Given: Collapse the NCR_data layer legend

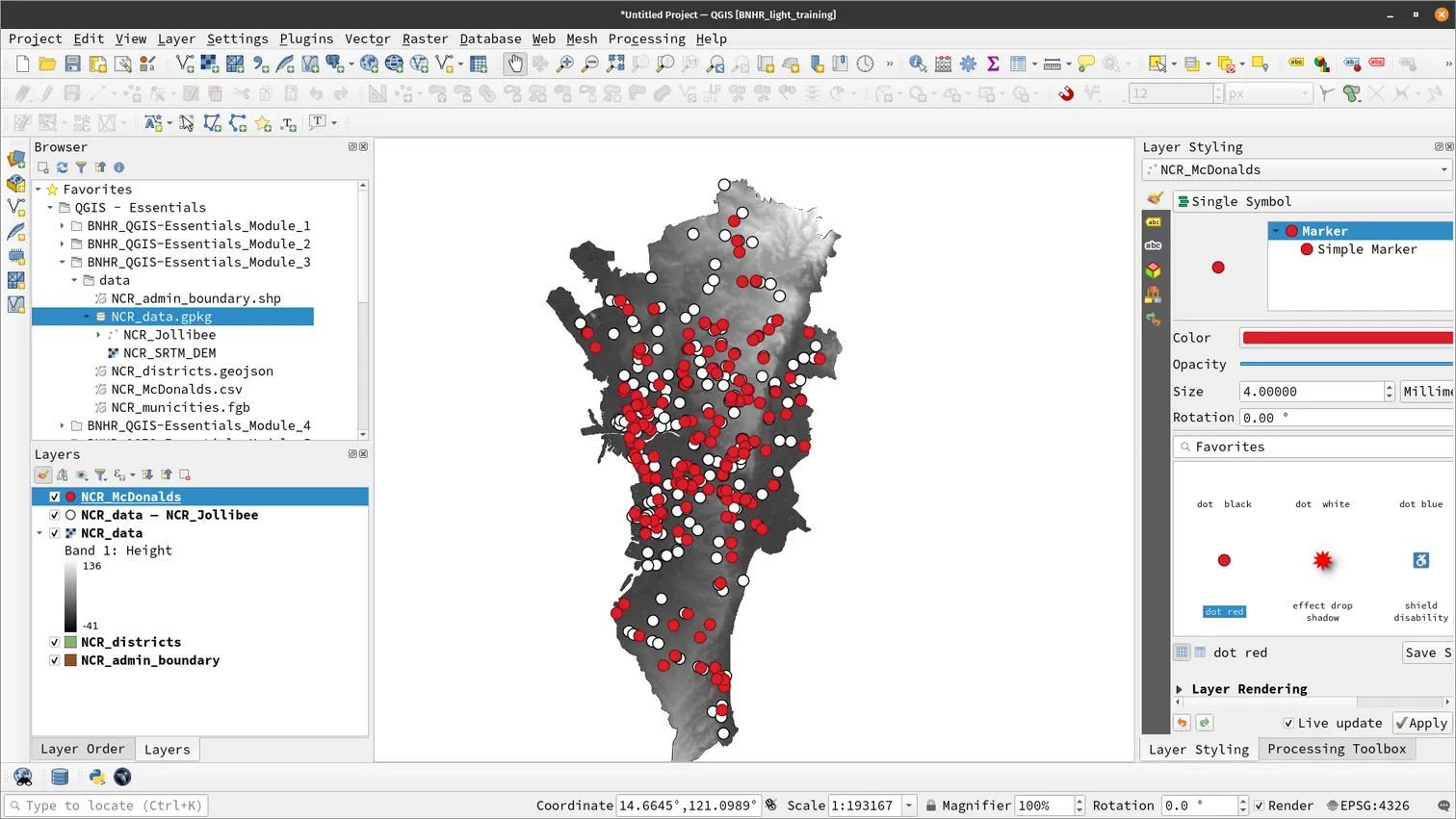Looking at the screenshot, I should [x=39, y=533].
